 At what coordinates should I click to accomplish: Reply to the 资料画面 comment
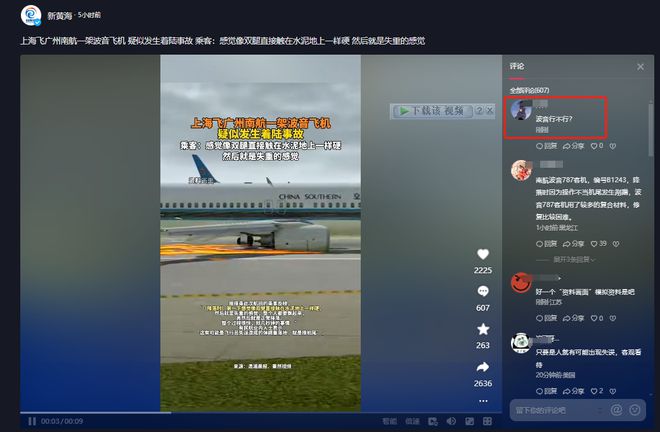click(x=546, y=318)
